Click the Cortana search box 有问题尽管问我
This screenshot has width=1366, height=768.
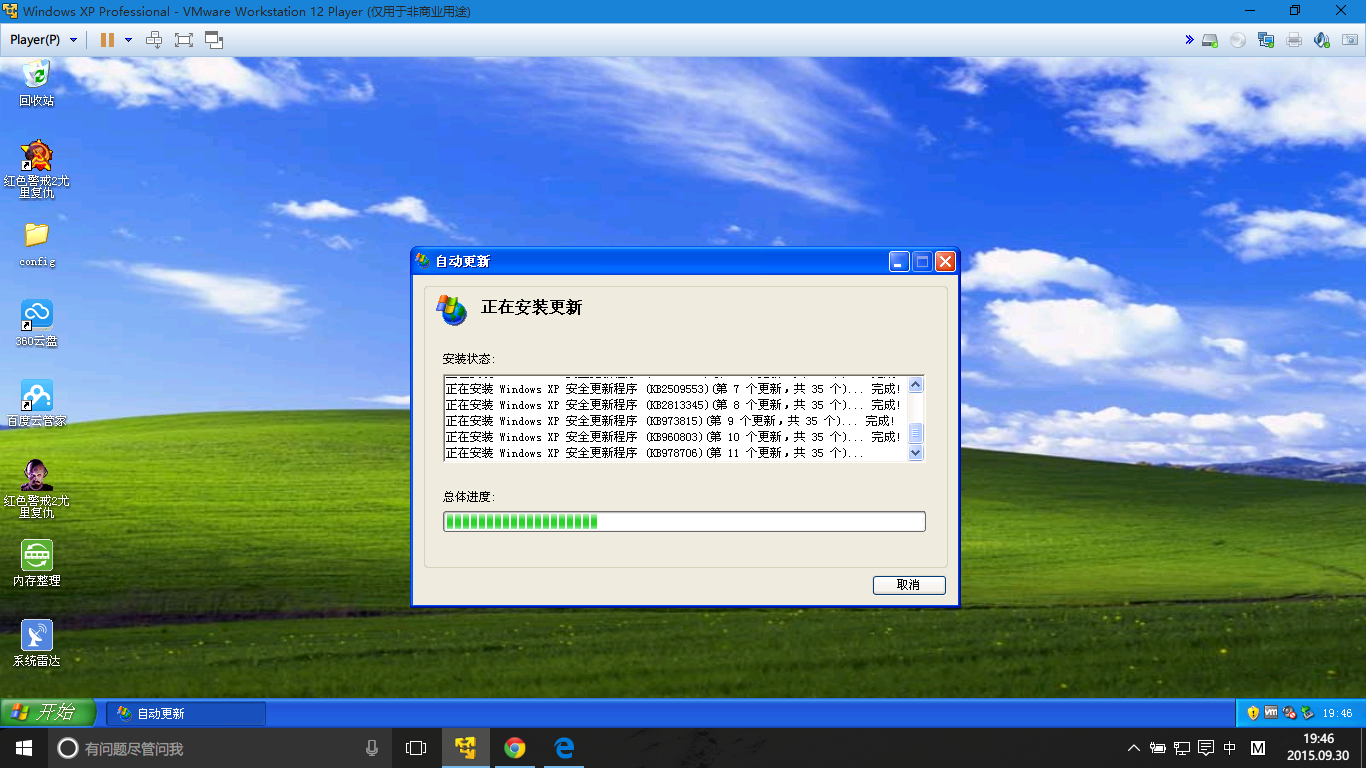pyautogui.click(x=220, y=748)
